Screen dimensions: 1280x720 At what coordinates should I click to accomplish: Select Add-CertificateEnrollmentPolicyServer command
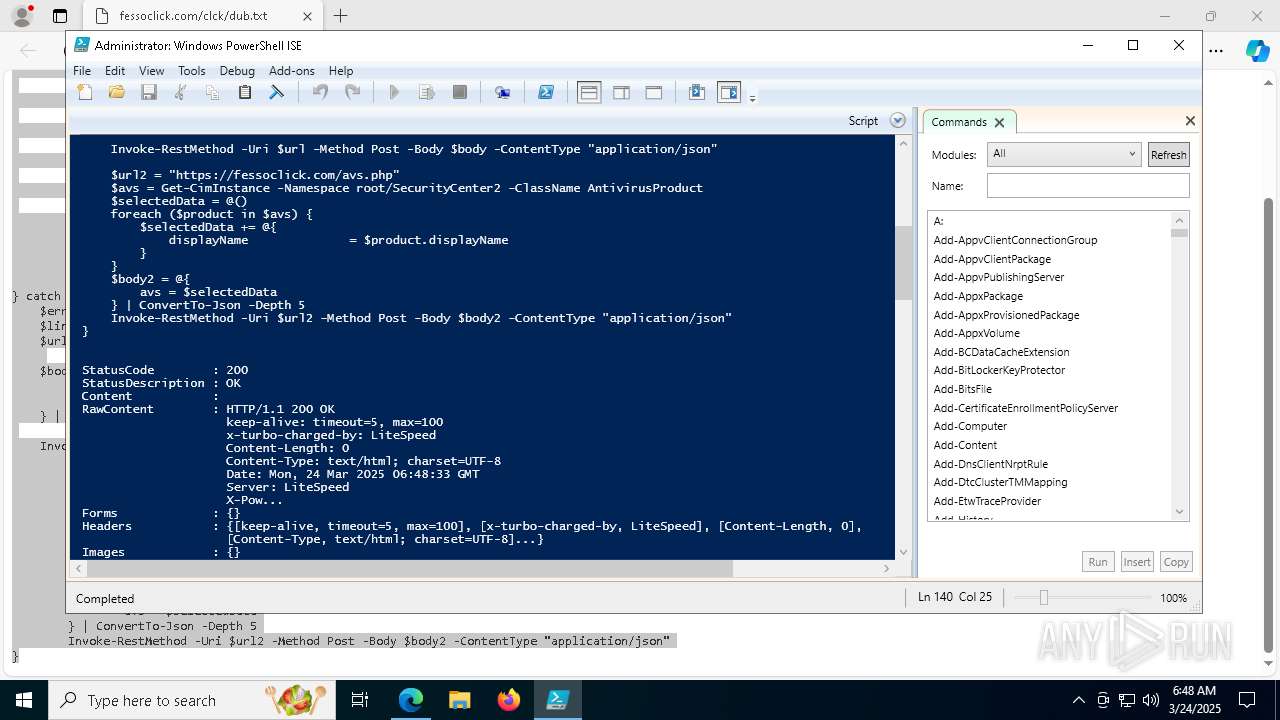tap(1025, 408)
